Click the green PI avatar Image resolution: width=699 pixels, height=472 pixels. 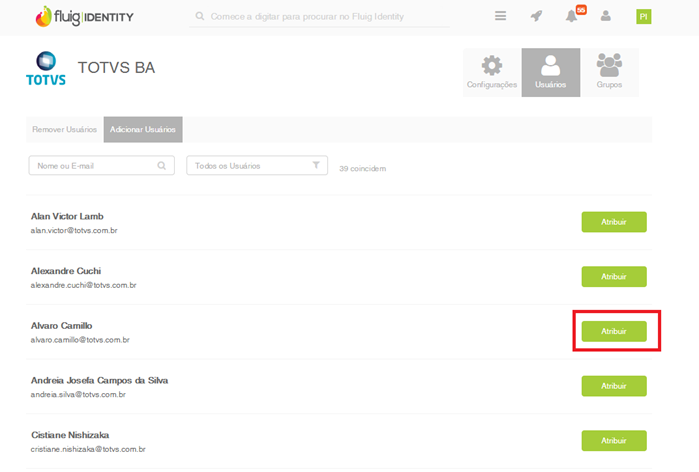[643, 16]
